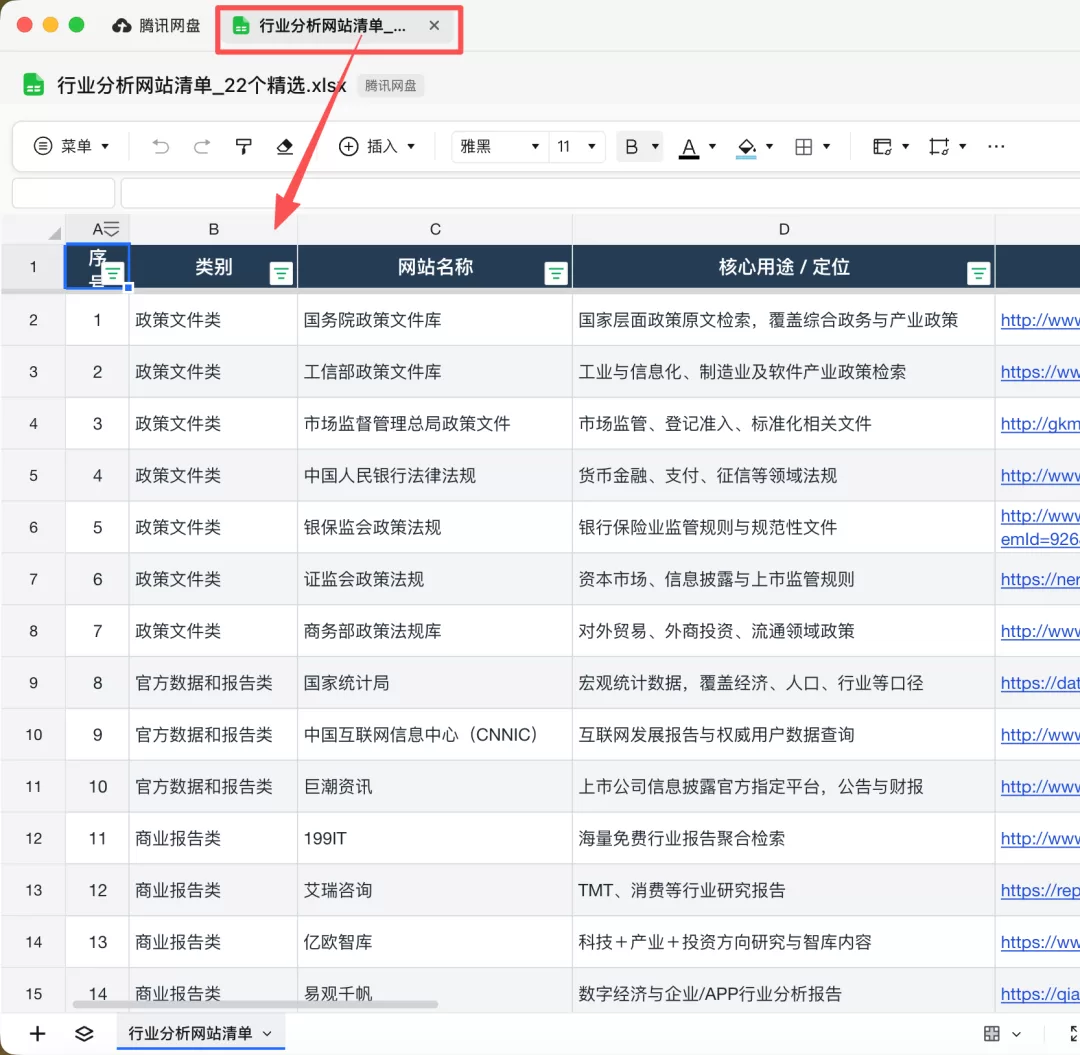Open the filter for 序号 column
This screenshot has width=1080, height=1055.
coord(114,273)
